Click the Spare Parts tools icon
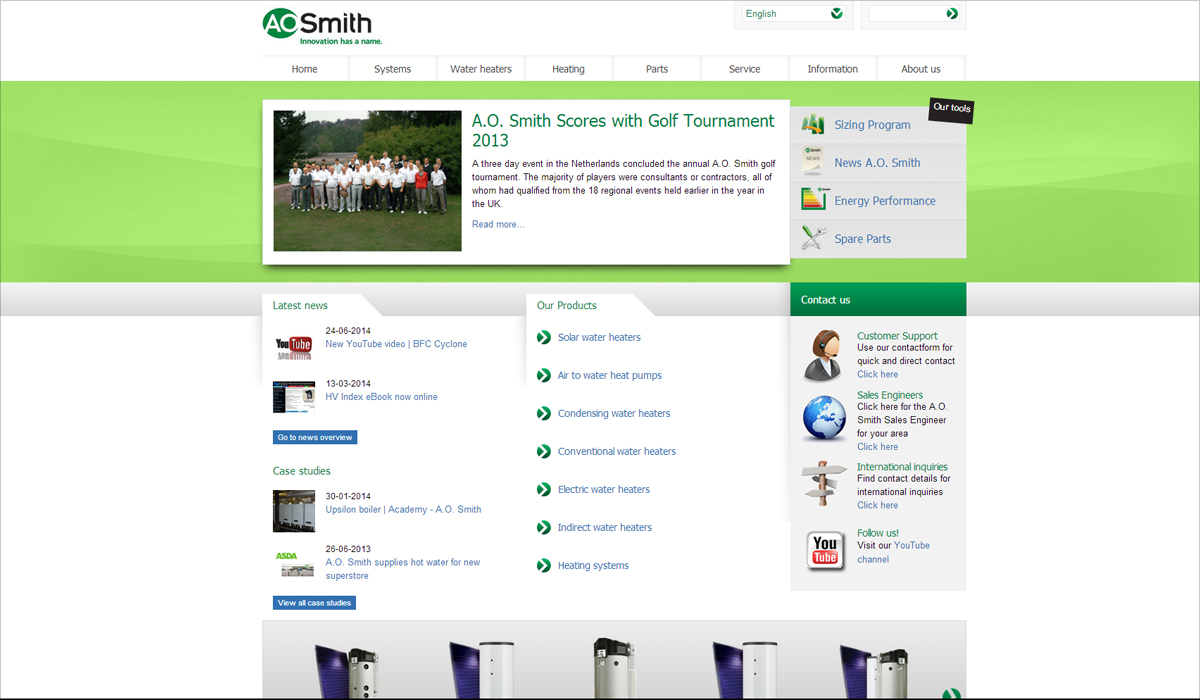Viewport: 1200px width, 700px height. (813, 238)
